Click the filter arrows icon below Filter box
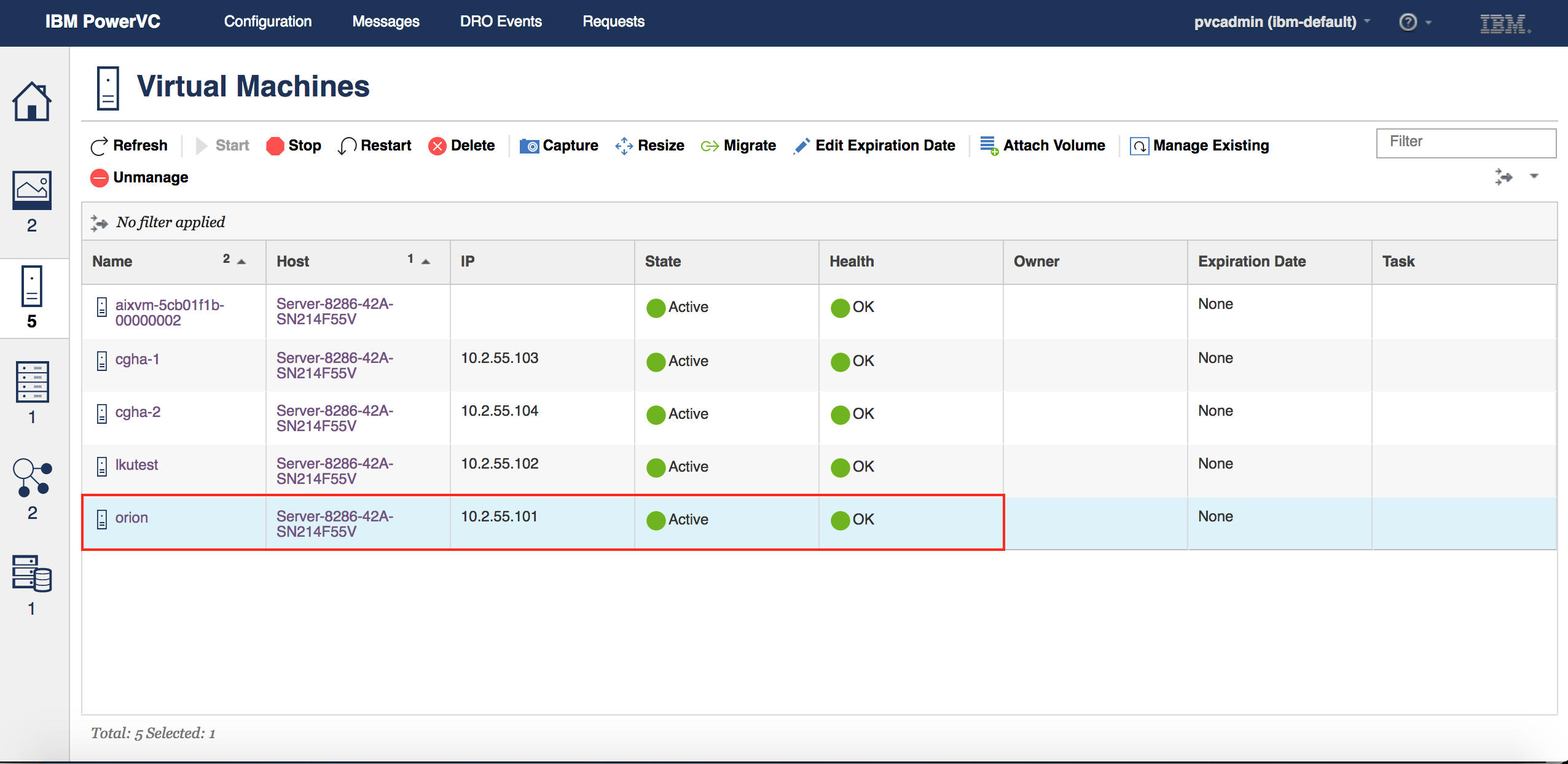Image resolution: width=1568 pixels, height=764 pixels. click(1503, 177)
